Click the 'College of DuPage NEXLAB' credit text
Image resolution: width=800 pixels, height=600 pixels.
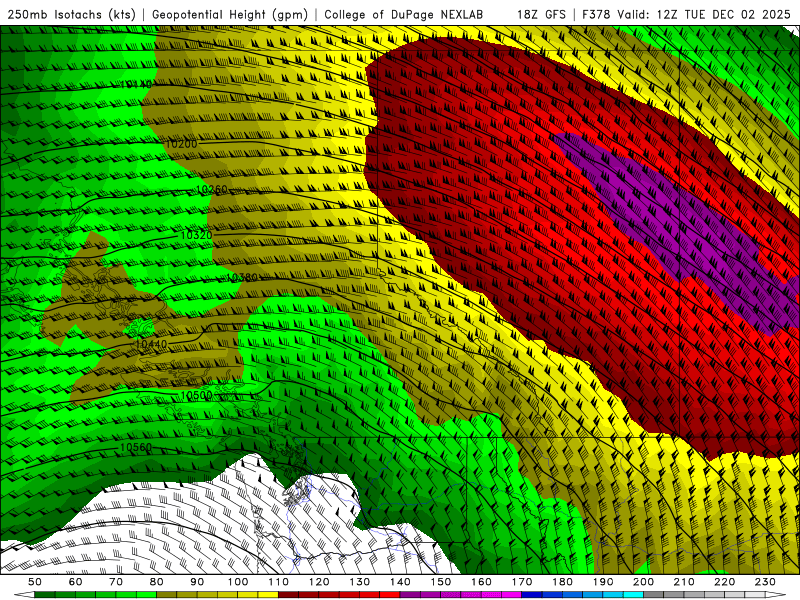pos(403,14)
